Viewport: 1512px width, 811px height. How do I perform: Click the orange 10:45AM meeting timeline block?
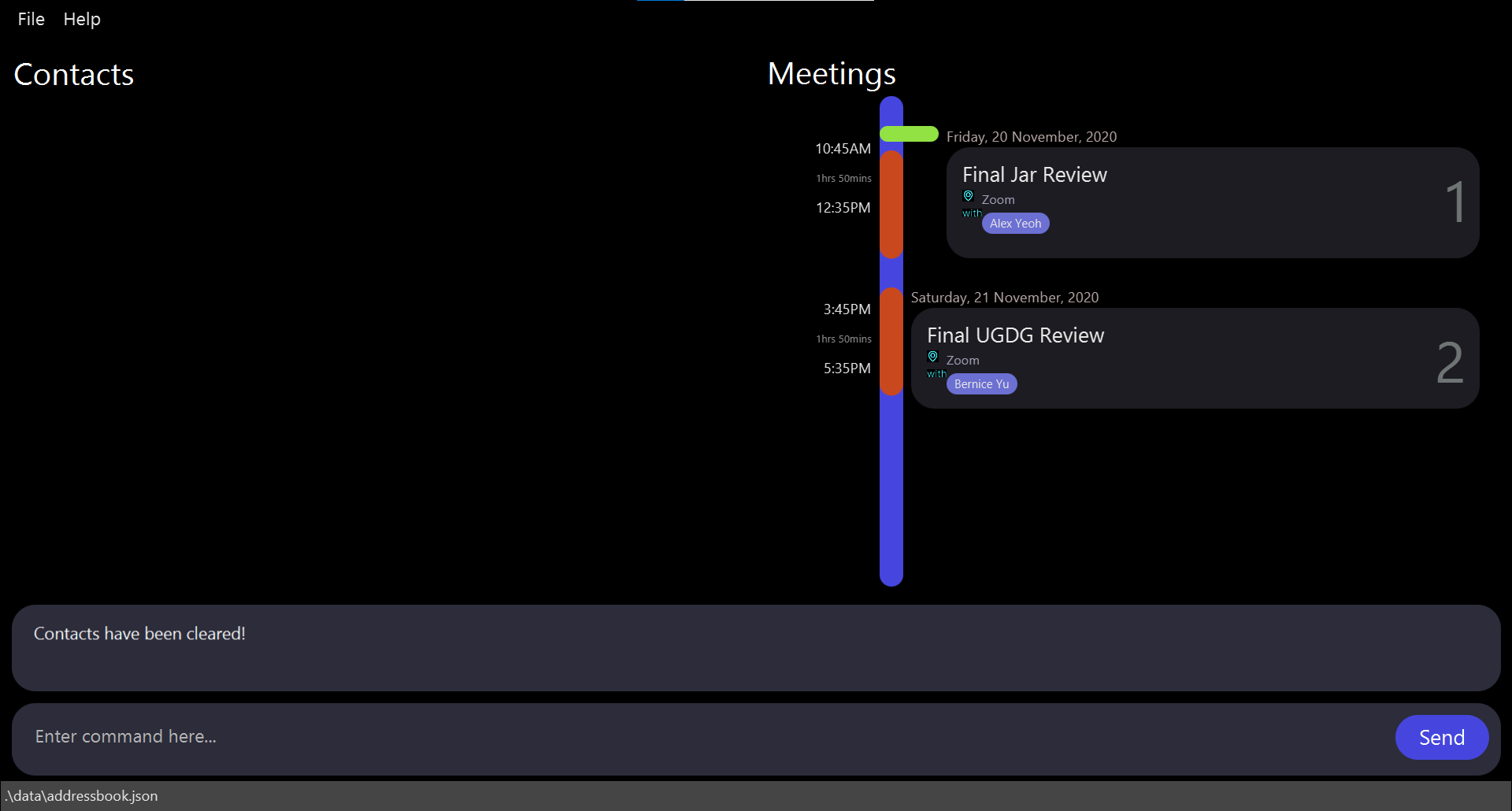(891, 204)
